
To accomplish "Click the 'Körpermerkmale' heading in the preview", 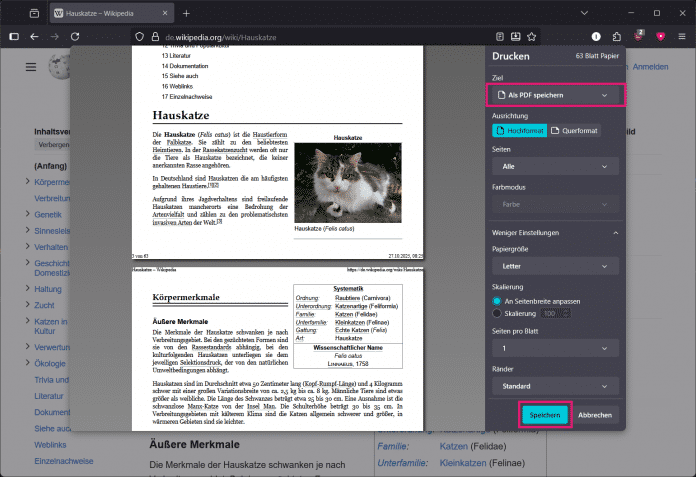I will (x=186, y=297).
